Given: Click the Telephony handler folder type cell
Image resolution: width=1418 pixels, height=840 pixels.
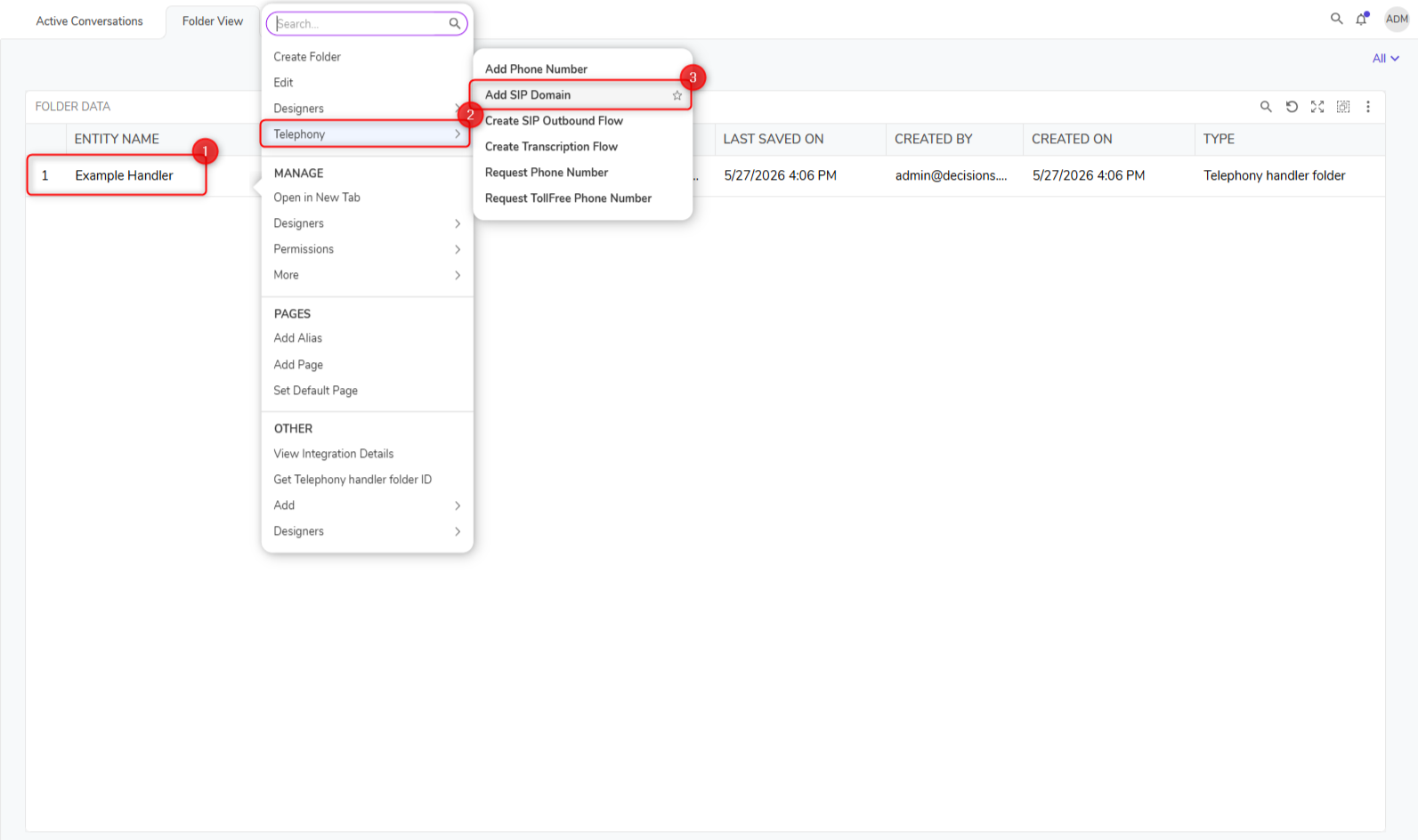Looking at the screenshot, I should [x=1275, y=175].
